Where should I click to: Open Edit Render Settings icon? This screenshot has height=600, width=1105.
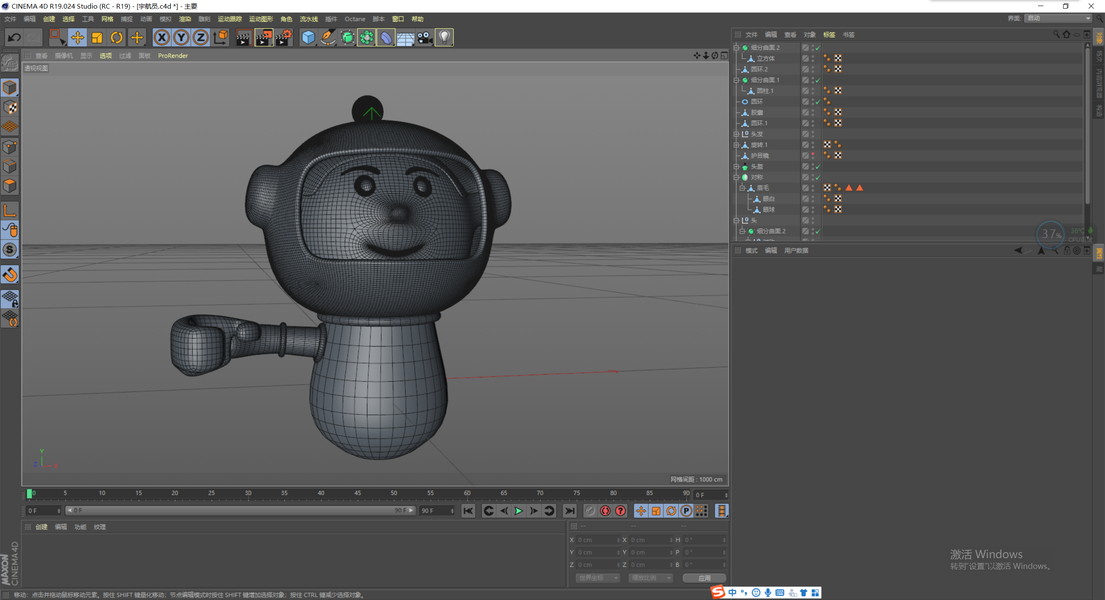[x=283, y=38]
